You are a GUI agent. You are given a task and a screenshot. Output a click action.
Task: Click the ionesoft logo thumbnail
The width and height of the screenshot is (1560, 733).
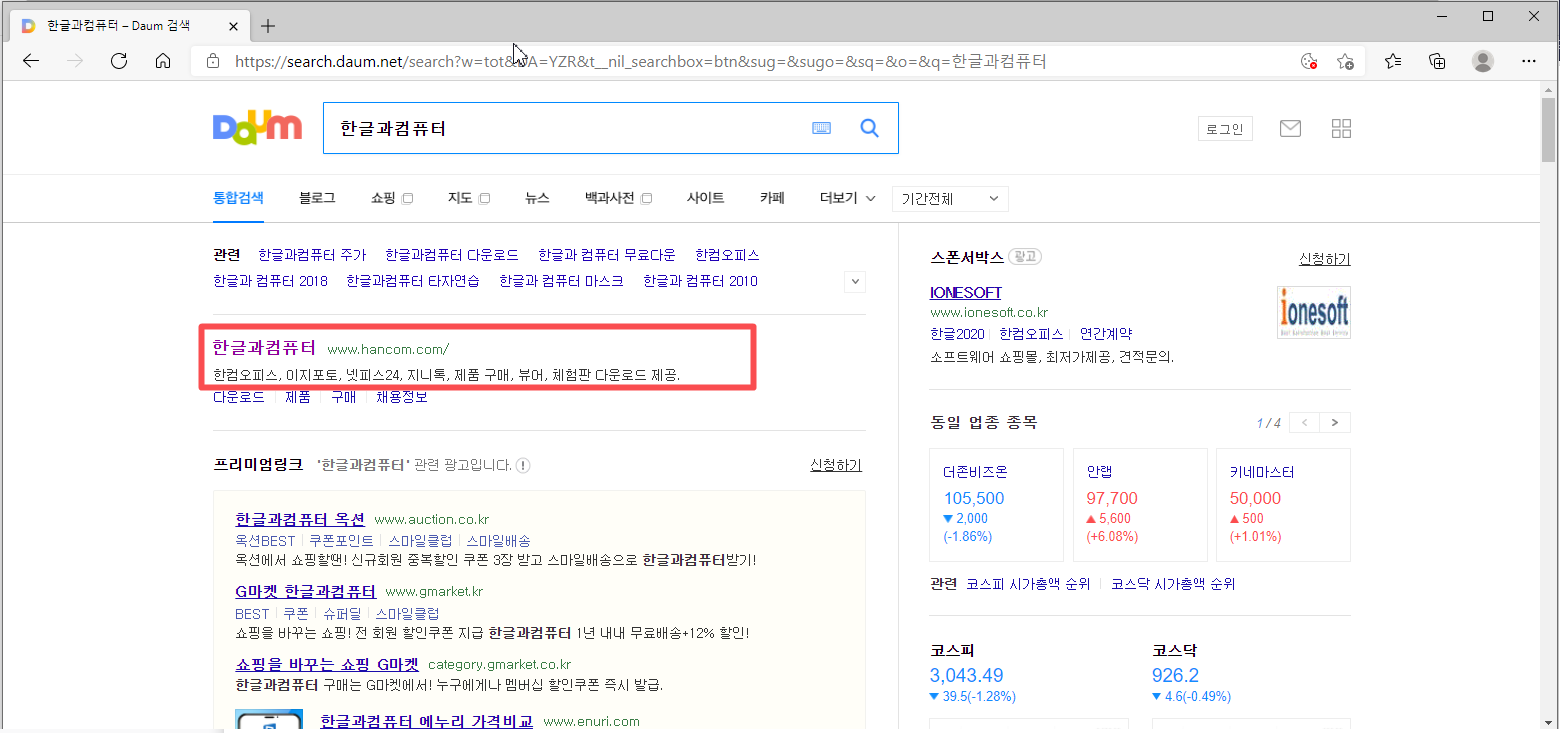(x=1314, y=312)
